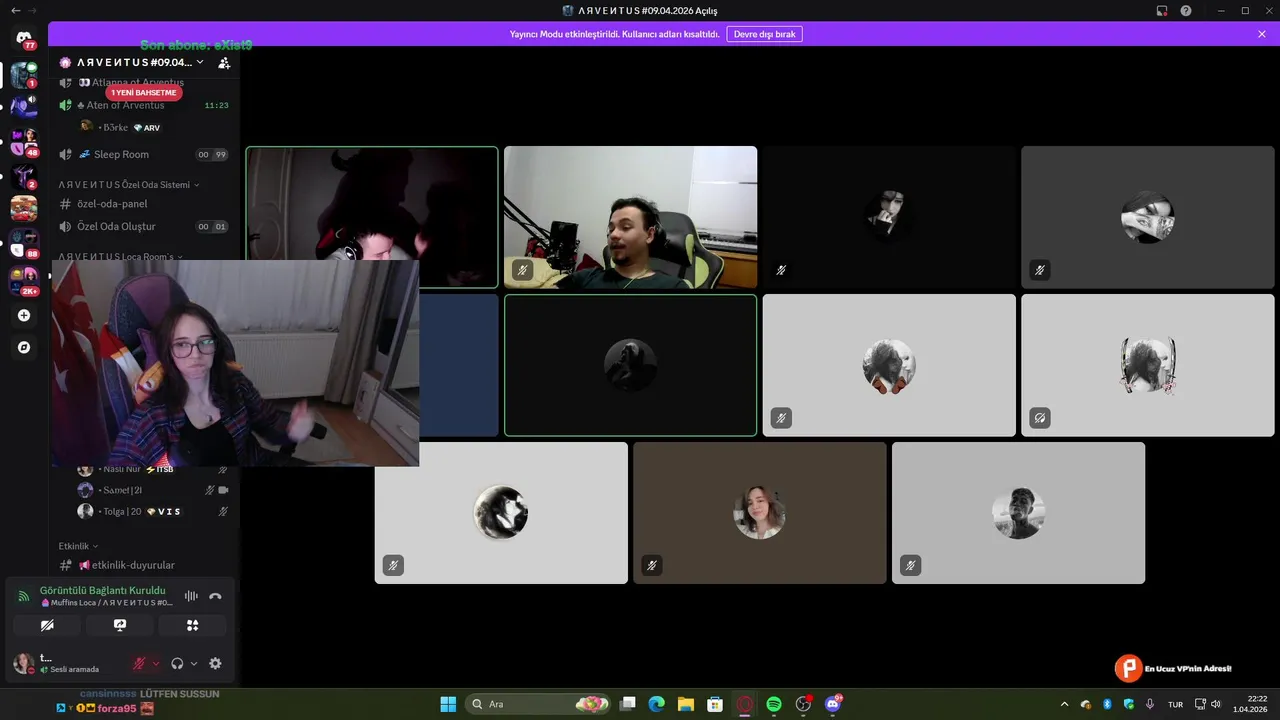Go back with the window's back arrow
Viewport: 1280px width, 720px height.
pyautogui.click(x=15, y=10)
